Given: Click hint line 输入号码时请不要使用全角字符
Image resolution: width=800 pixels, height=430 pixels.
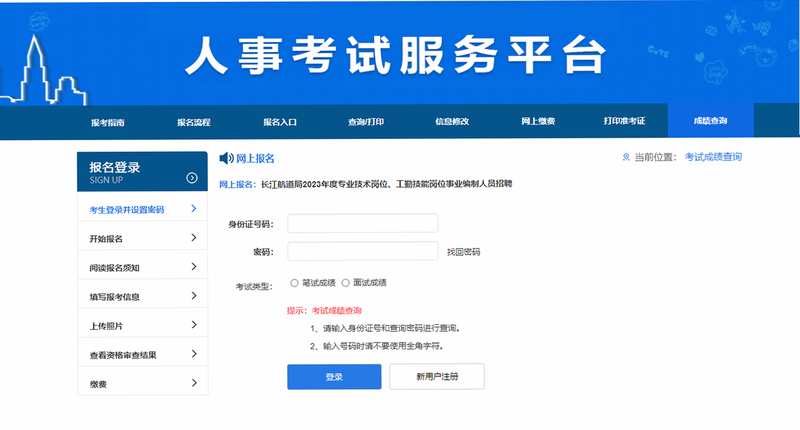Looking at the screenshot, I should 377,346.
